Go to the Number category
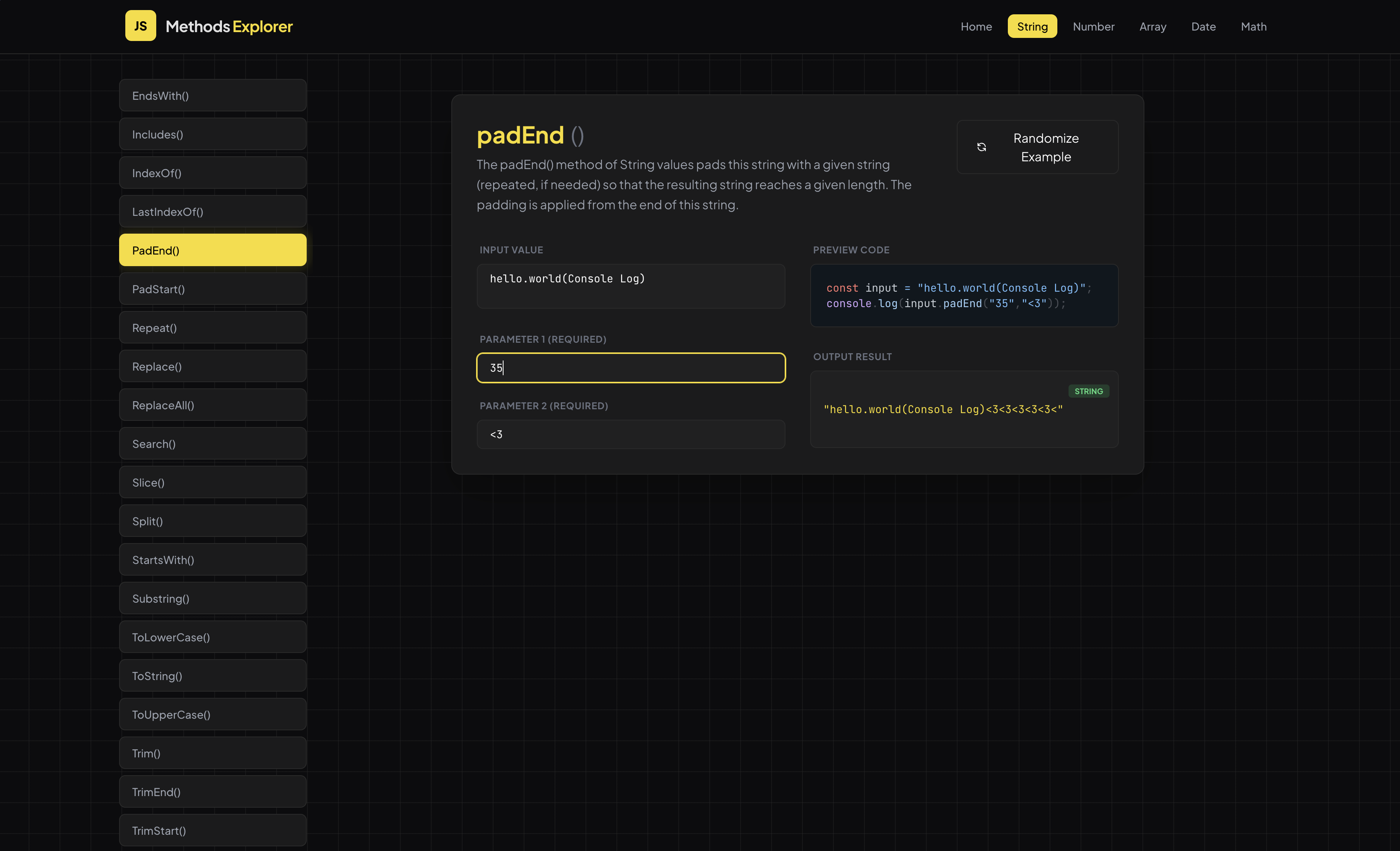This screenshot has width=1400, height=851. 1093,26
